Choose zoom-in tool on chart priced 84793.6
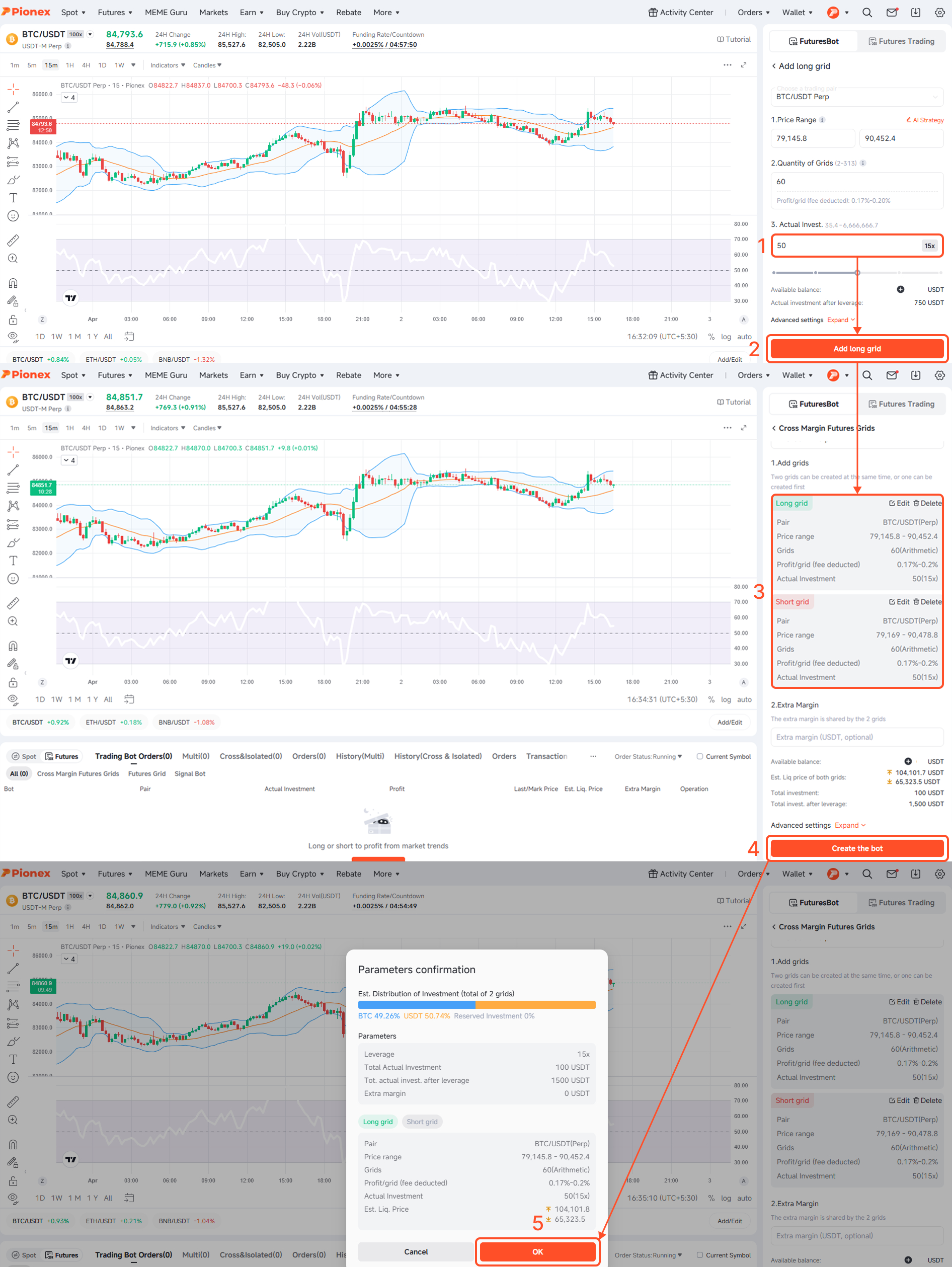Viewport: 952px width, 1267px height. 13,258
